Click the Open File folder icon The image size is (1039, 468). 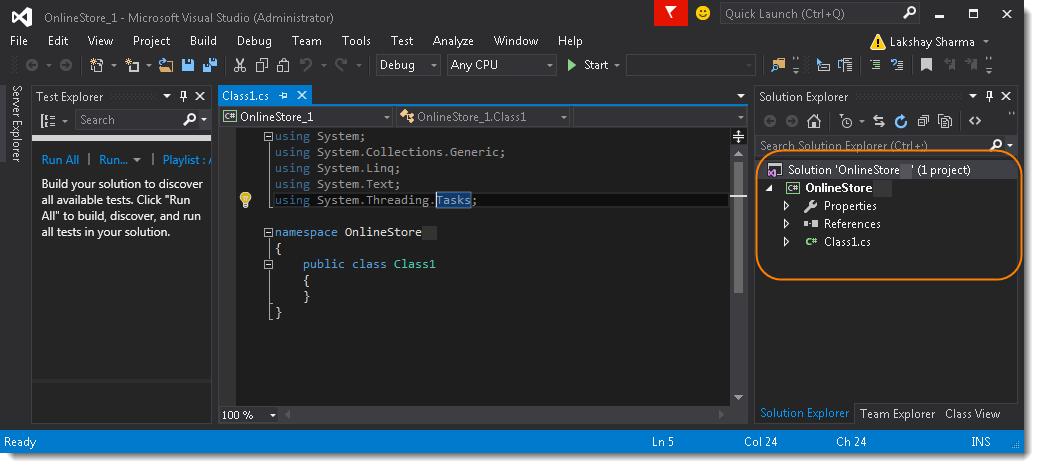[166, 65]
